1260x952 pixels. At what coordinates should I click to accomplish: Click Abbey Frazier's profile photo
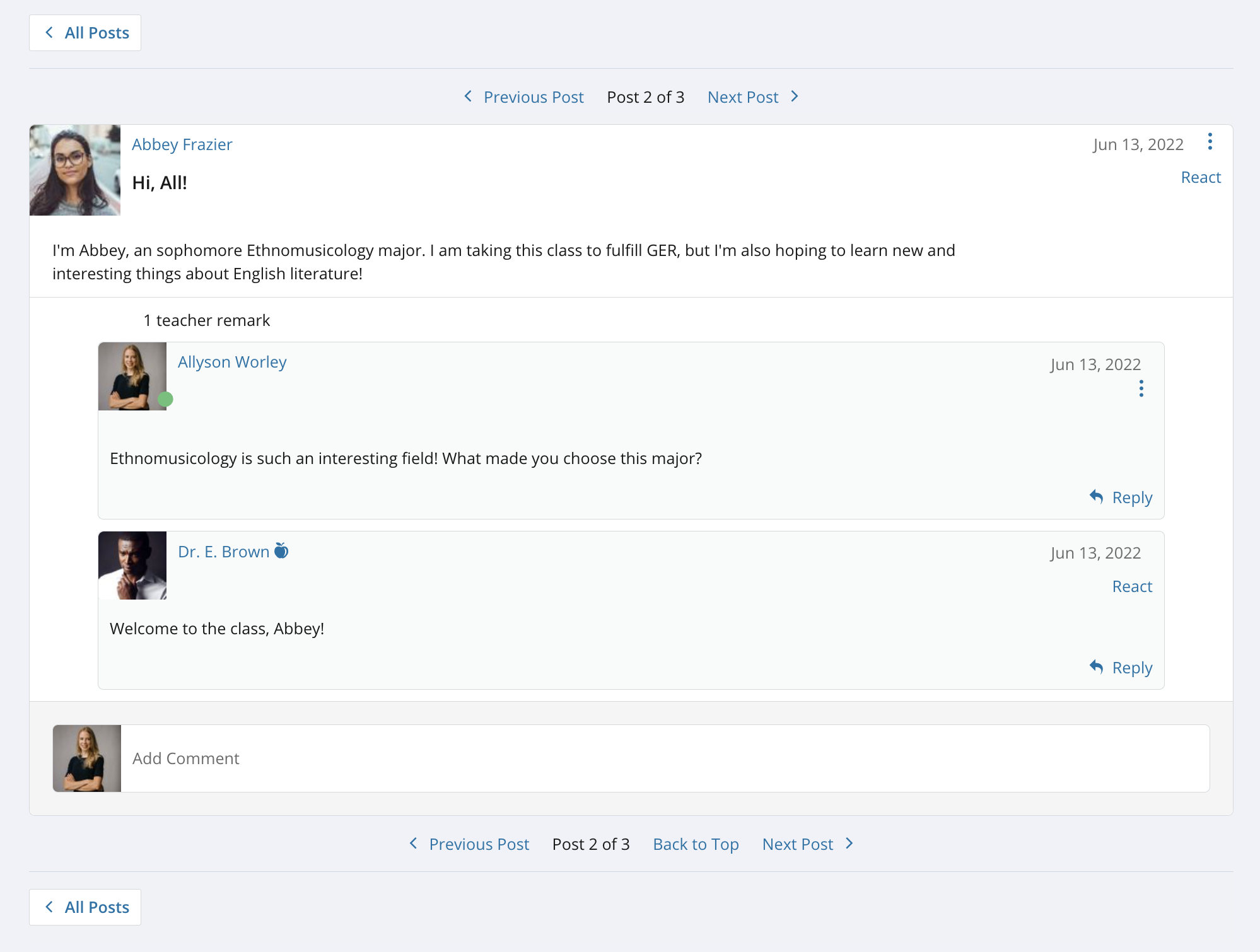click(x=75, y=170)
